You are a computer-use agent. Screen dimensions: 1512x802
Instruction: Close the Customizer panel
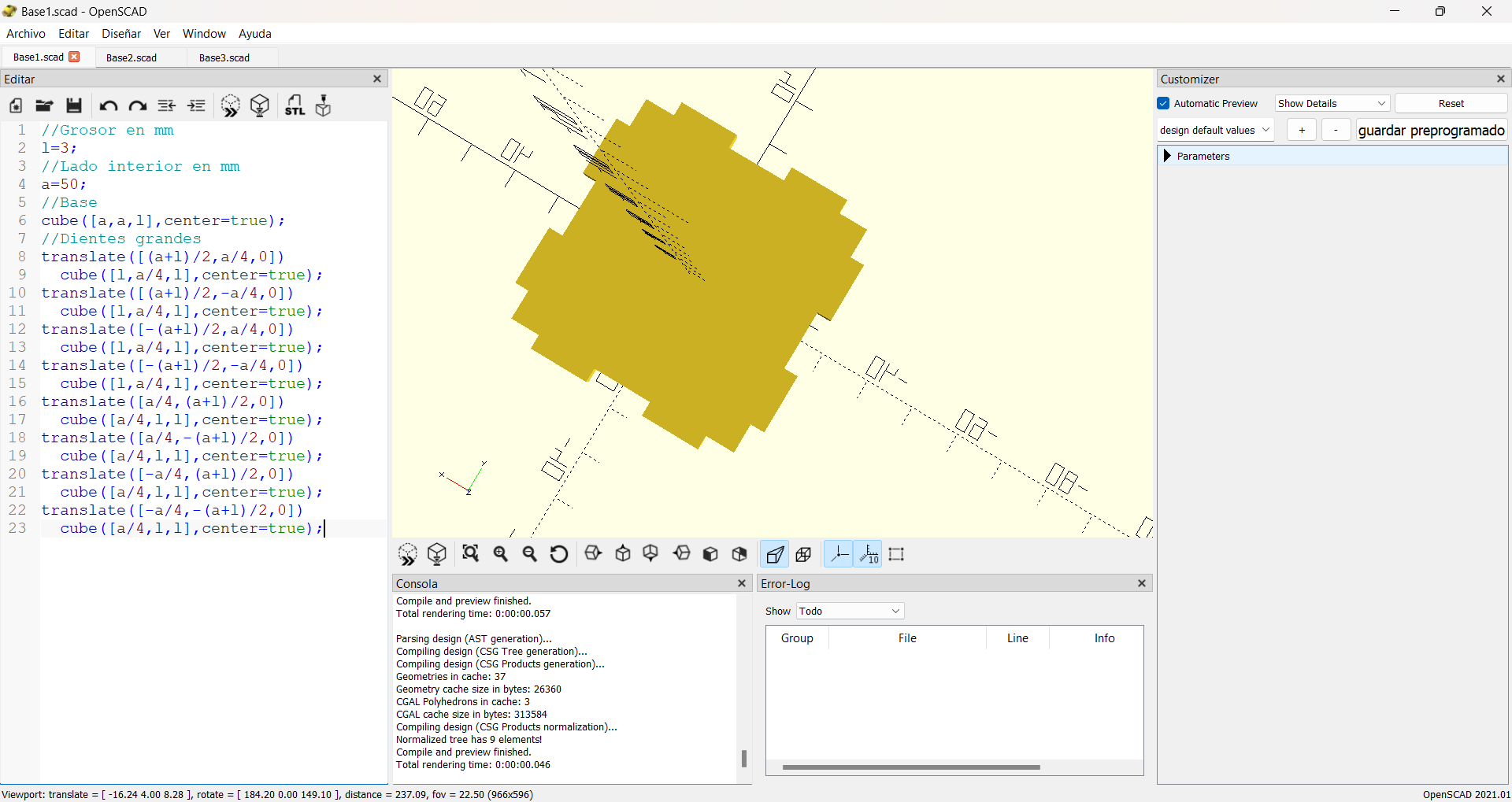pyautogui.click(x=1501, y=79)
